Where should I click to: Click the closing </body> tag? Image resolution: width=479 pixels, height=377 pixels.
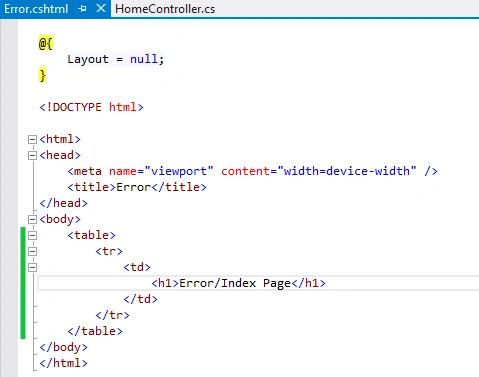click(63, 347)
